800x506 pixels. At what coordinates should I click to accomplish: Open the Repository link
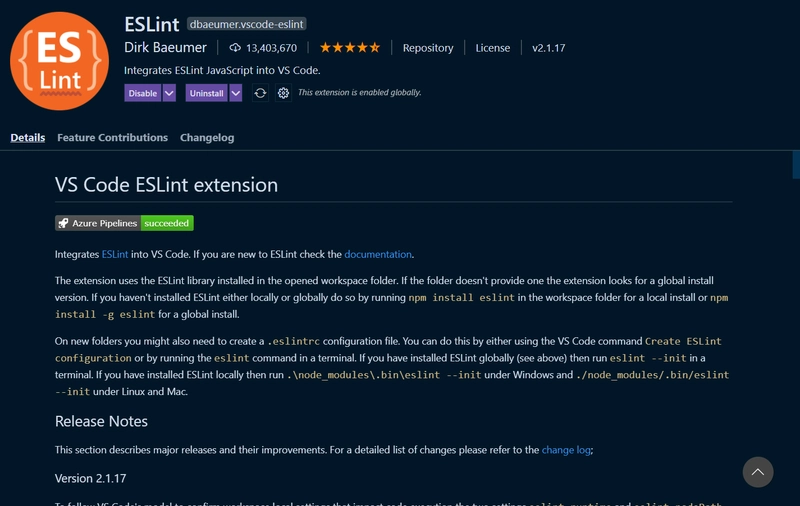(x=428, y=47)
